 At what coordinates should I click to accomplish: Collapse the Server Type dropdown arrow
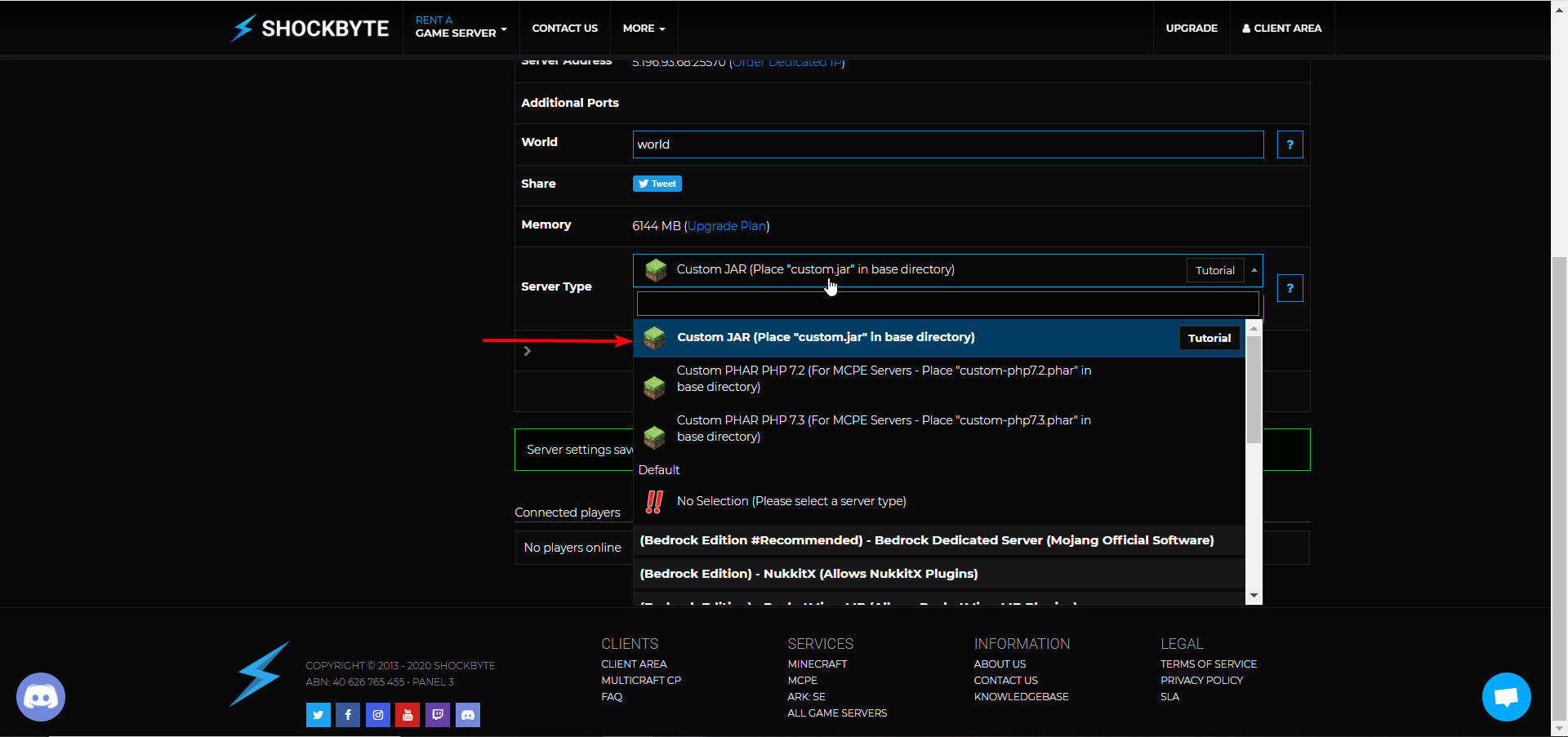1254,270
